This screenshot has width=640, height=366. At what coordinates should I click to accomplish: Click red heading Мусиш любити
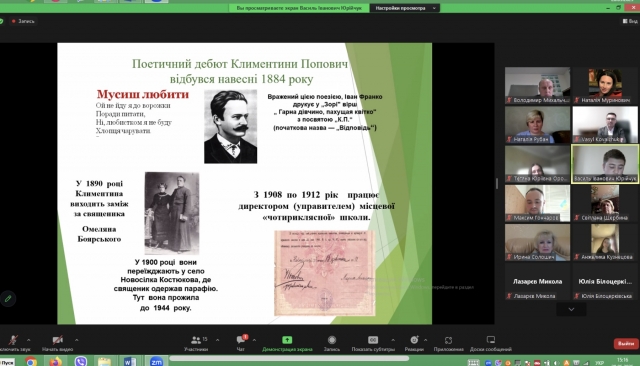(x=143, y=94)
